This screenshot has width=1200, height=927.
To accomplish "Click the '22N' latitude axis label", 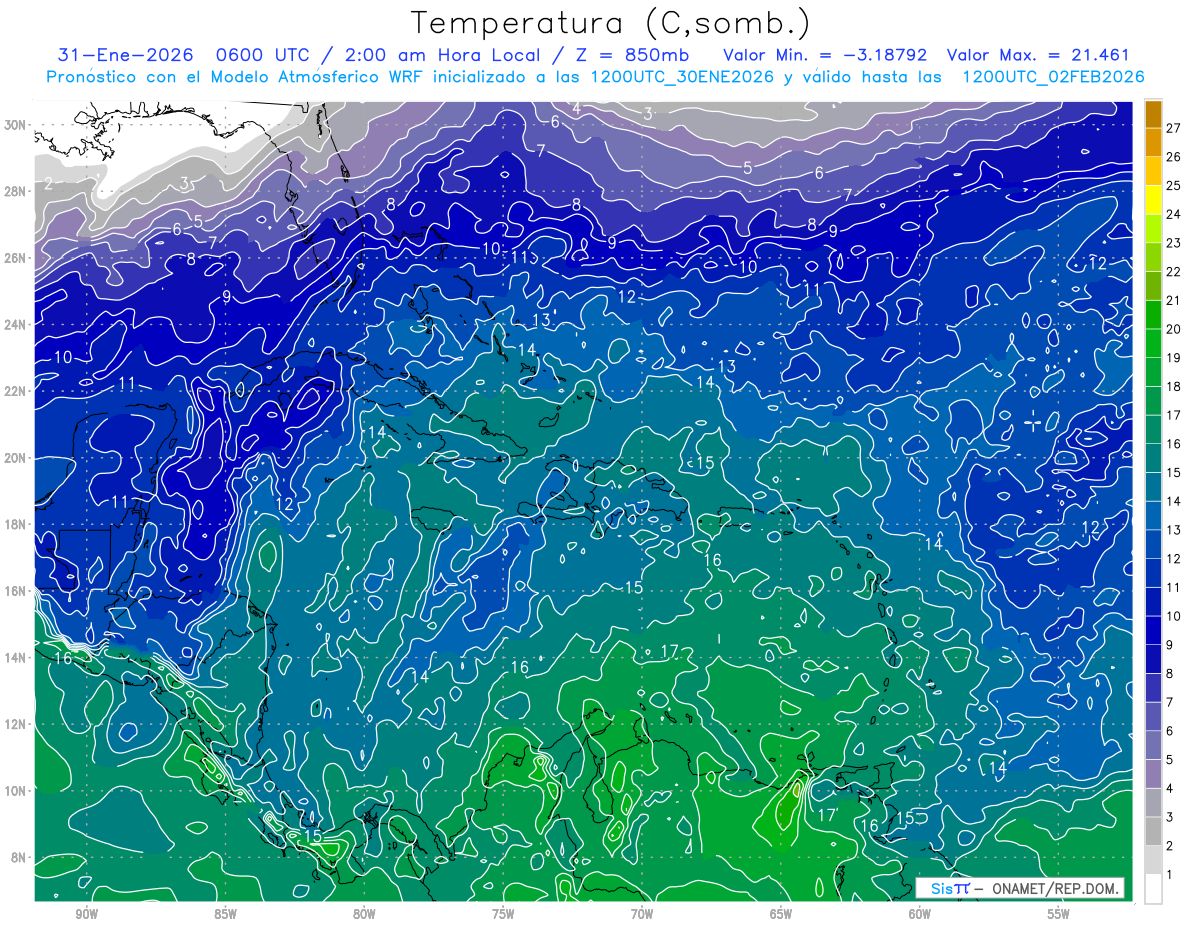I will [17, 391].
